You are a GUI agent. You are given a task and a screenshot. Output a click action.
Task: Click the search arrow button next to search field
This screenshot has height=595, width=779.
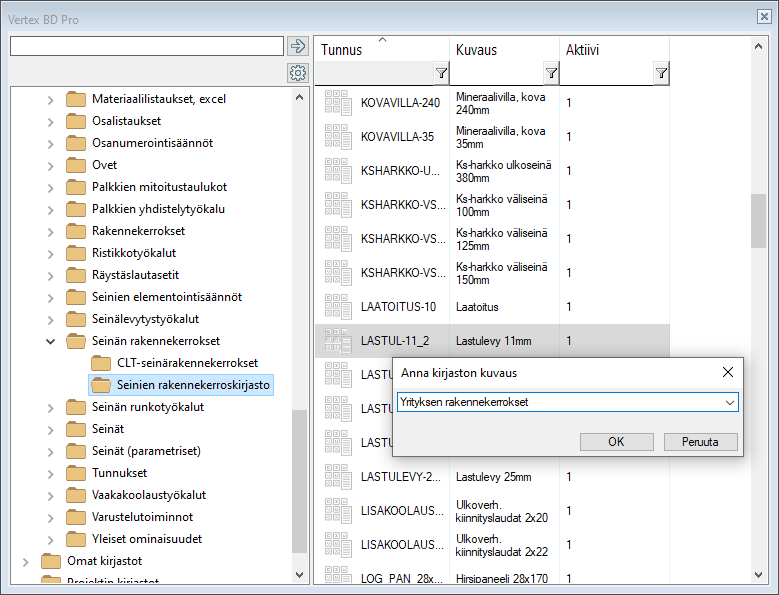tap(297, 46)
